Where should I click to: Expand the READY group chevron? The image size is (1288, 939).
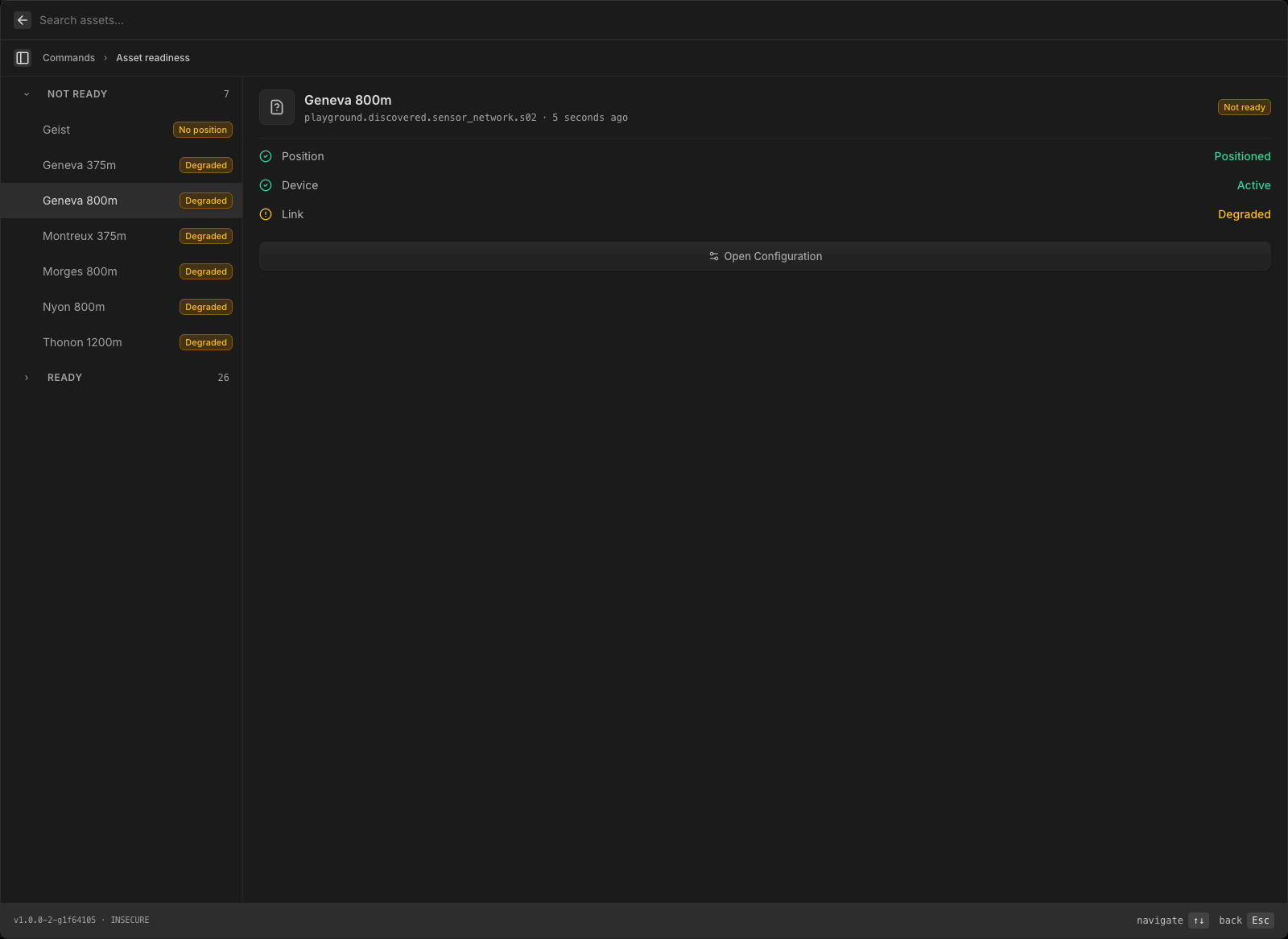27,378
